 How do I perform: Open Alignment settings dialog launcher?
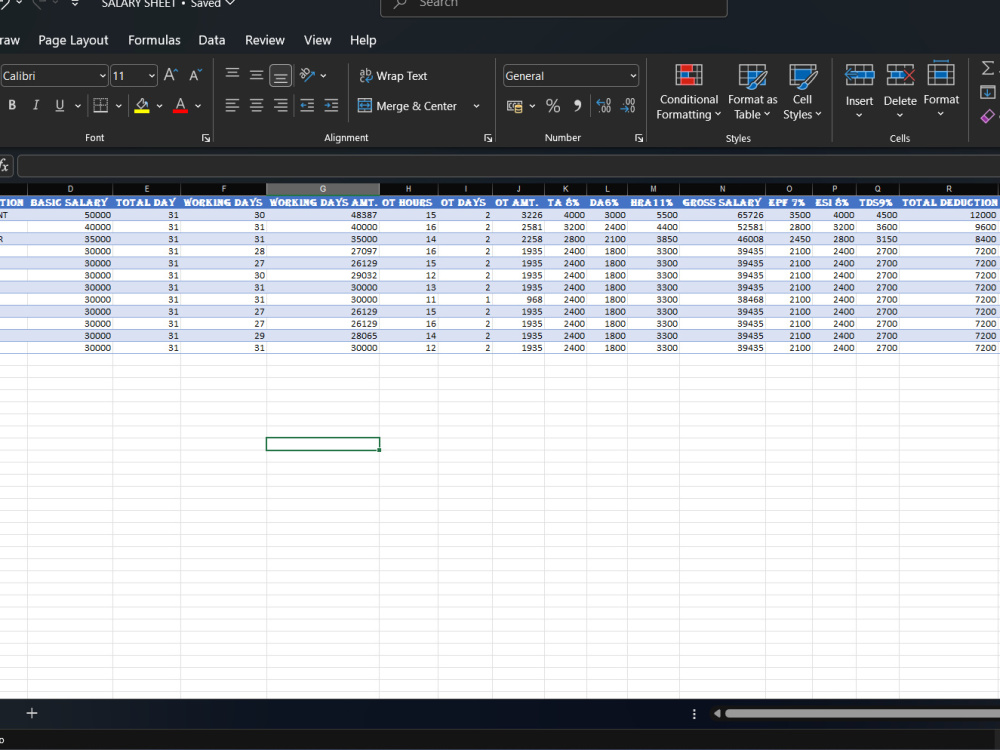click(x=488, y=138)
